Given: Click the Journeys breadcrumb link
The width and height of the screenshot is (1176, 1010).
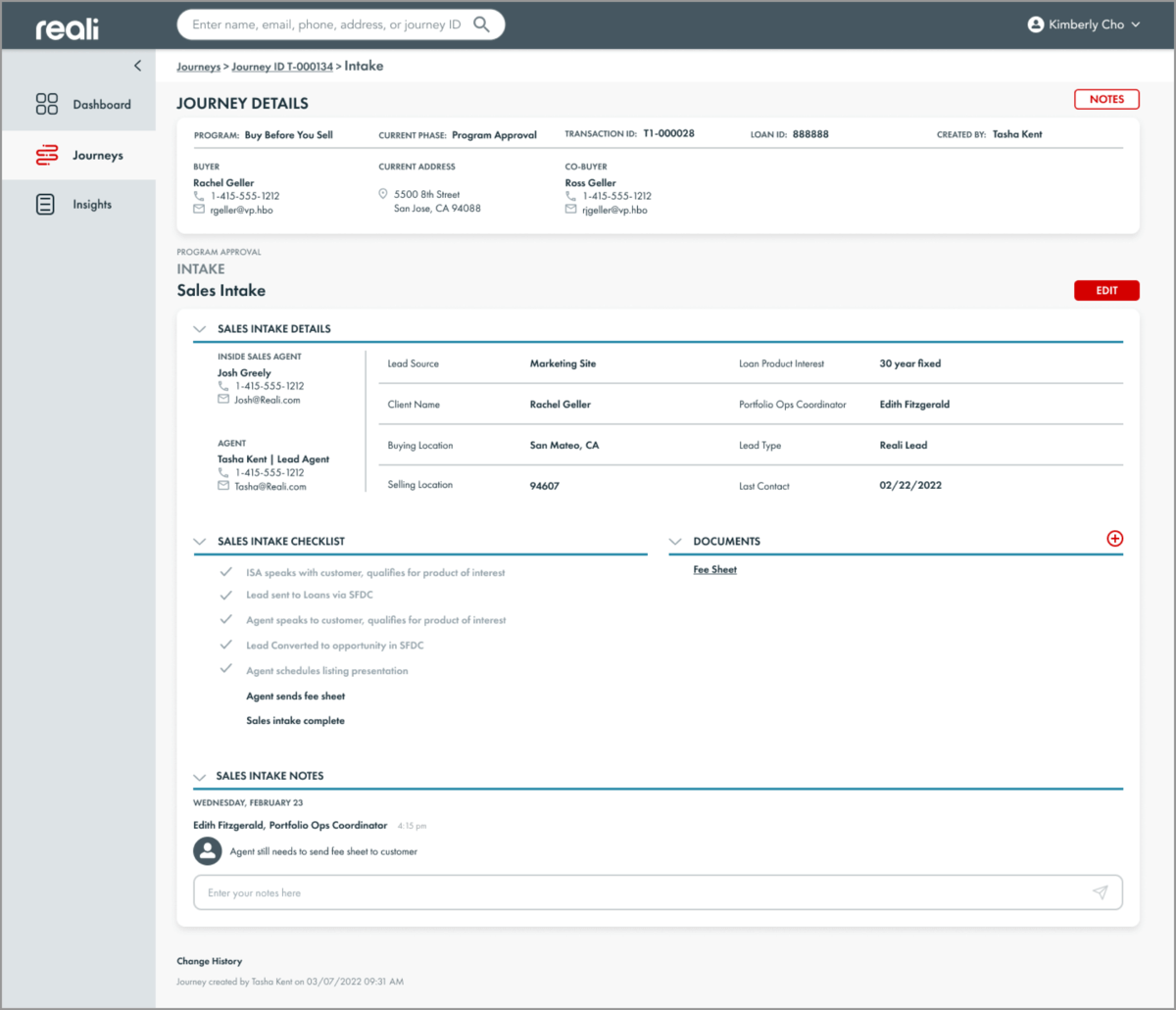Looking at the screenshot, I should (198, 67).
